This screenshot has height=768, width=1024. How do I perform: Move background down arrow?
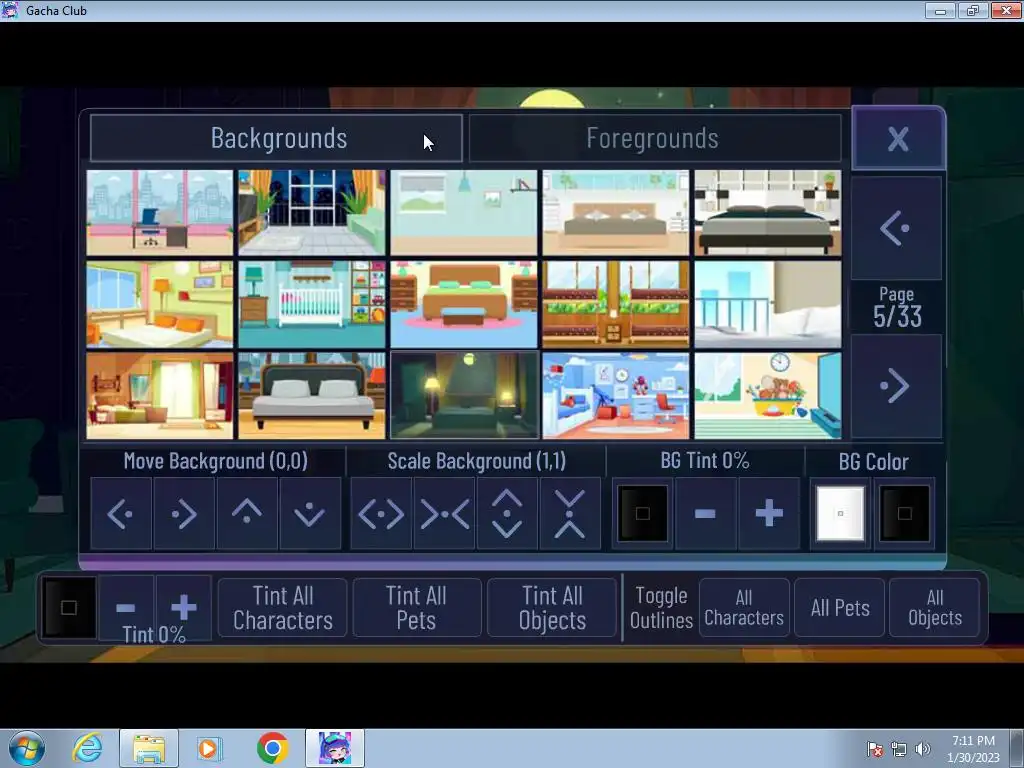coord(310,514)
